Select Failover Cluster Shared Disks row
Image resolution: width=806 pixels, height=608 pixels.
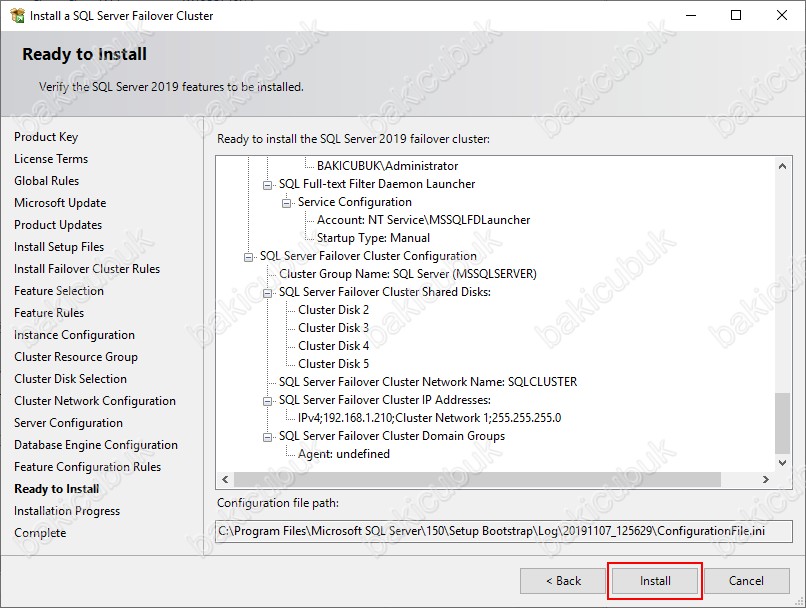[x=384, y=292]
